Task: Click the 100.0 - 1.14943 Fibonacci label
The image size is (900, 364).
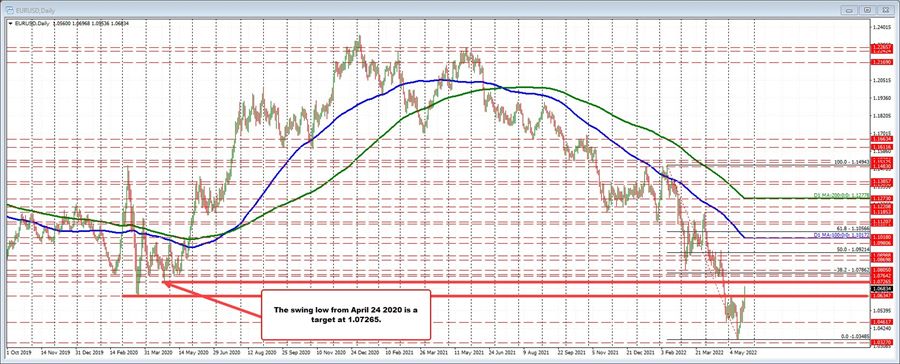Action: [x=851, y=162]
